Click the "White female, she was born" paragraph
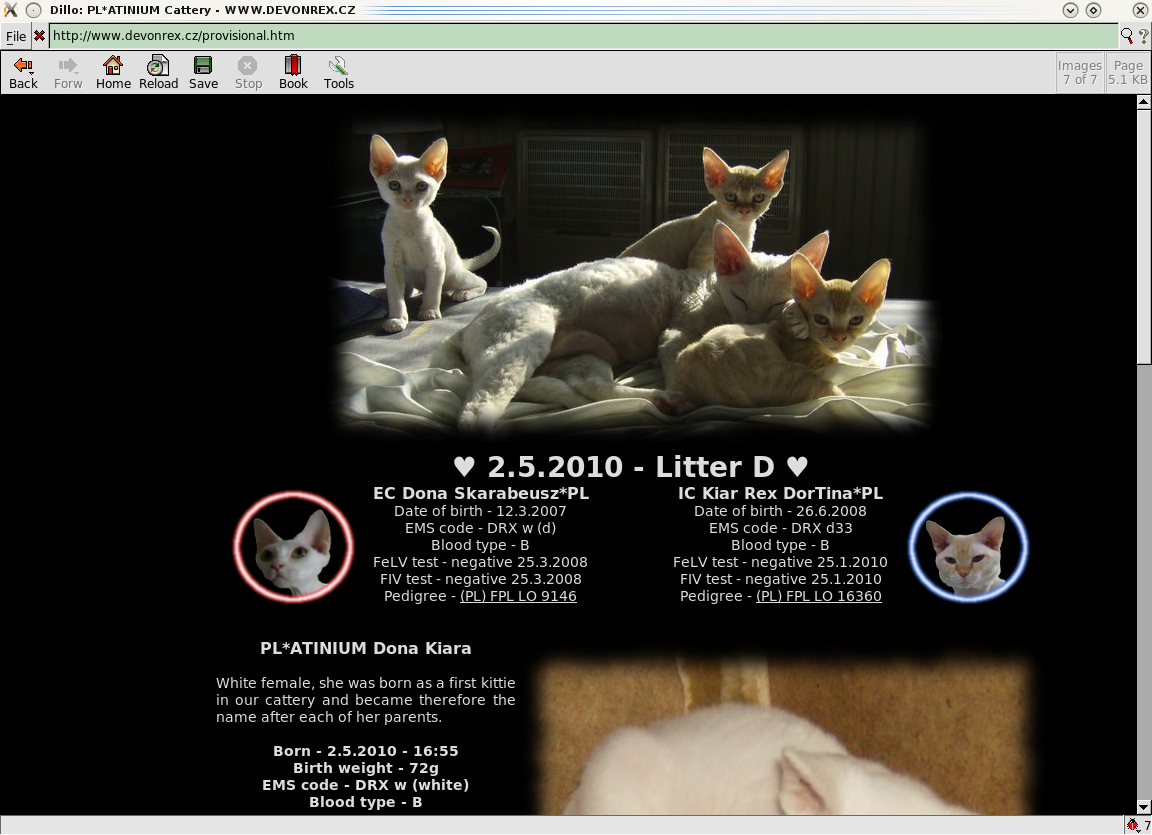 point(366,700)
